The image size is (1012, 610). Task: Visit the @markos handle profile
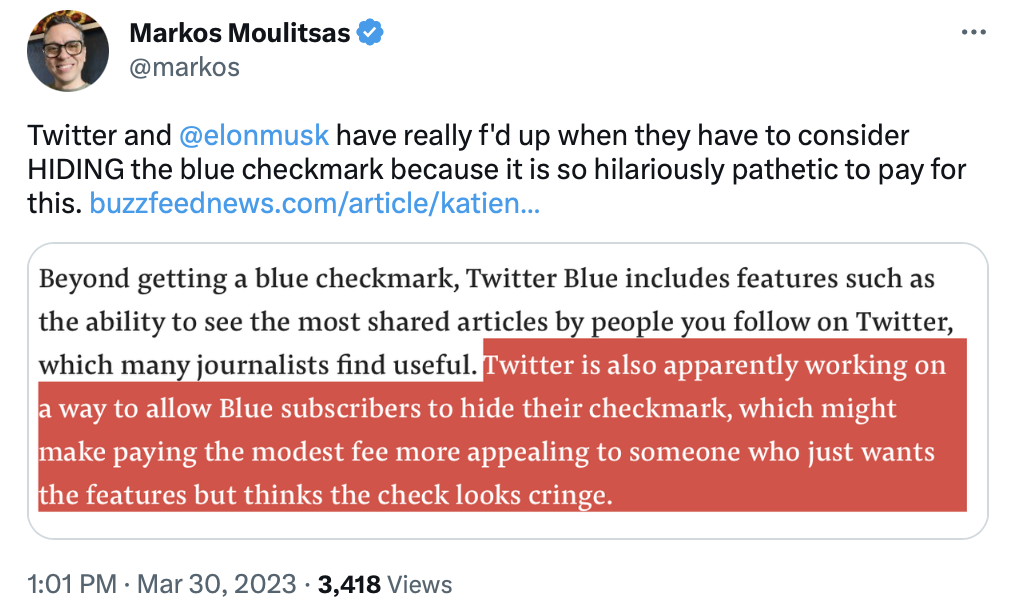[x=184, y=67]
